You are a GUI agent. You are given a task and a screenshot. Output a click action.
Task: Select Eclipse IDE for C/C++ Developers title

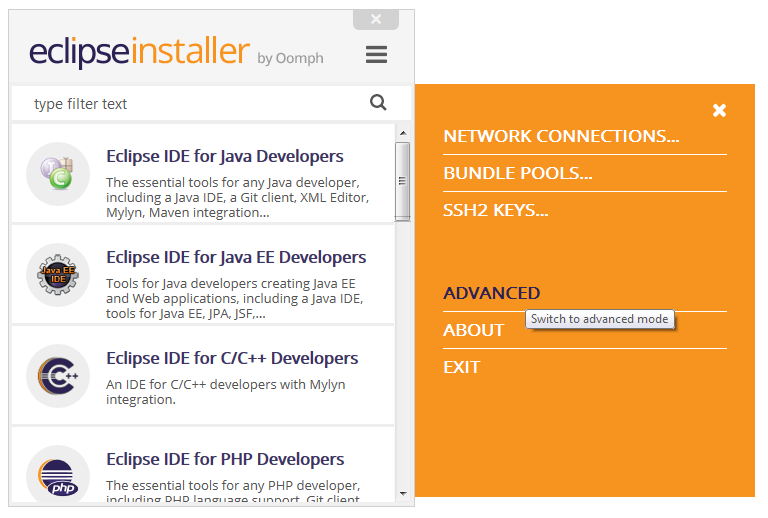click(232, 358)
